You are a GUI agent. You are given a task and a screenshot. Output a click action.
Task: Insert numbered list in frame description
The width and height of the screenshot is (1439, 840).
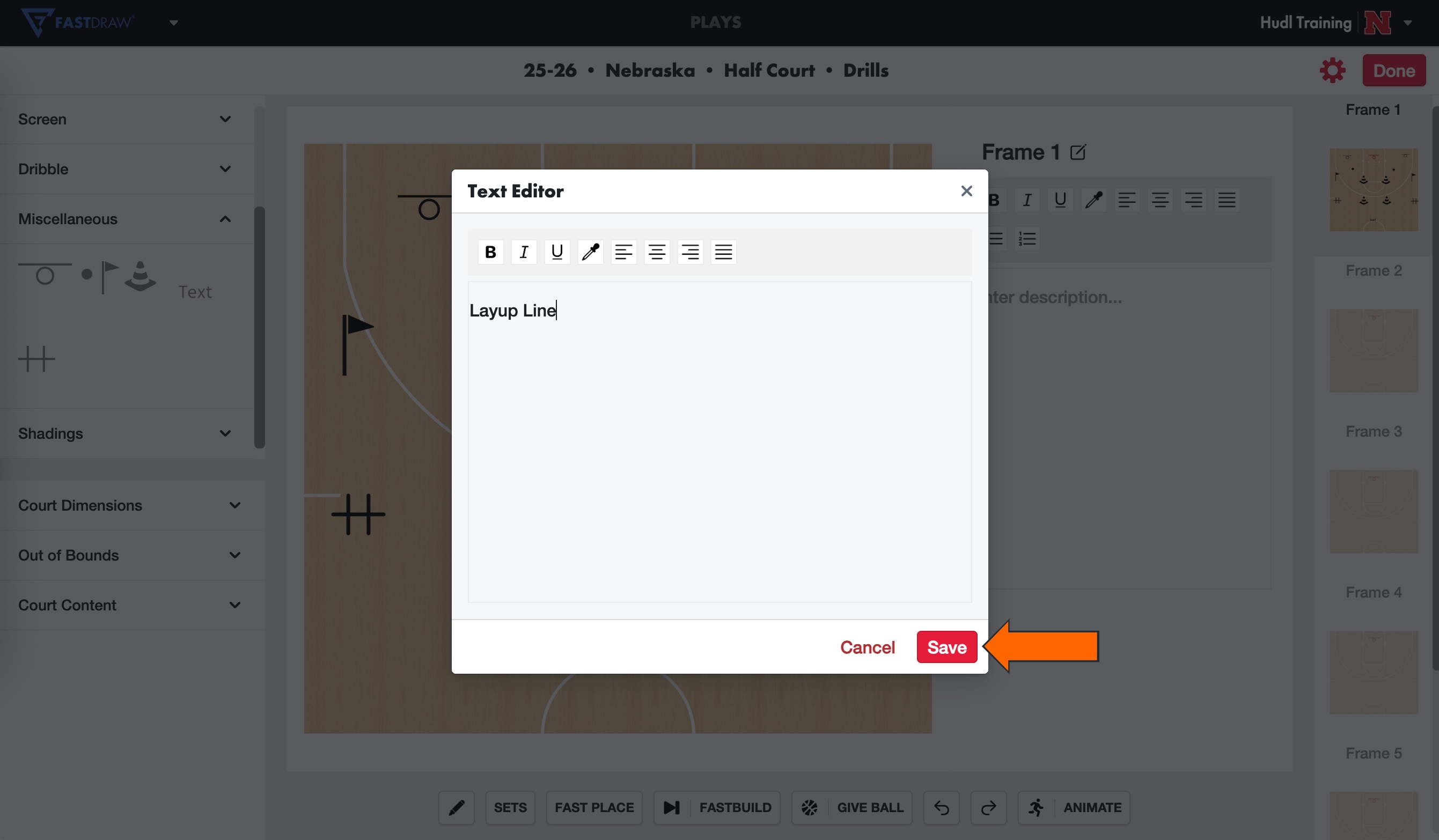coord(1027,238)
